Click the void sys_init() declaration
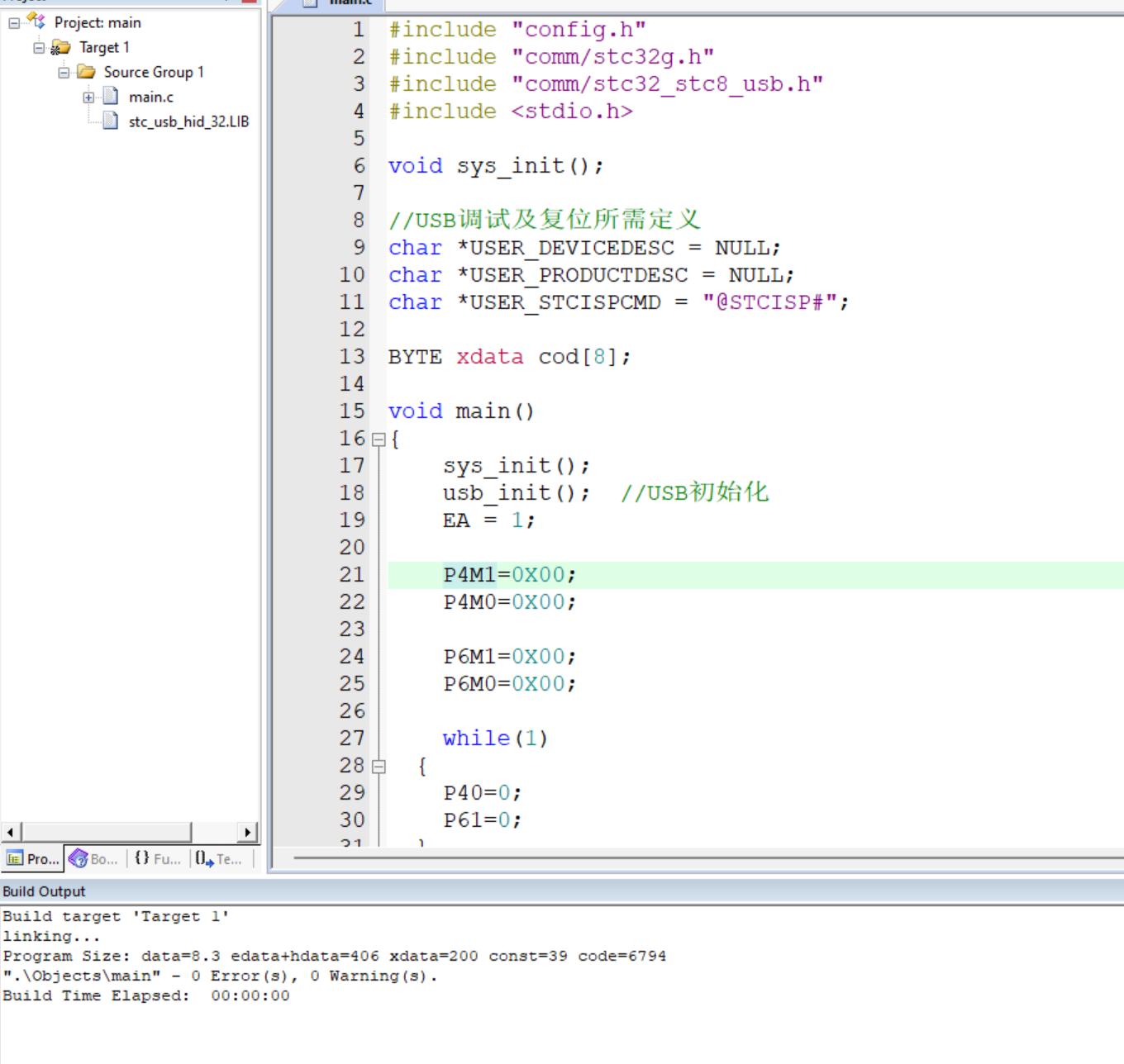The width and height of the screenshot is (1124, 1064). click(x=496, y=166)
